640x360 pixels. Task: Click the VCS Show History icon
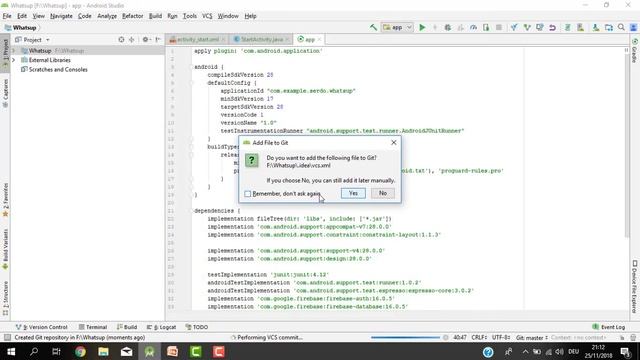click(540, 27)
